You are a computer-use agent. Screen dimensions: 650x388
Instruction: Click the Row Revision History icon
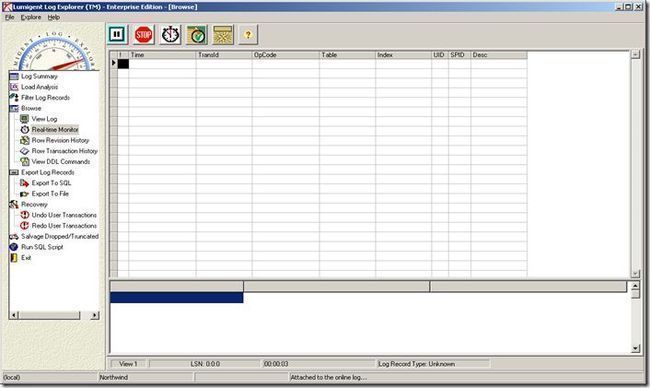pyautogui.click(x=25, y=140)
